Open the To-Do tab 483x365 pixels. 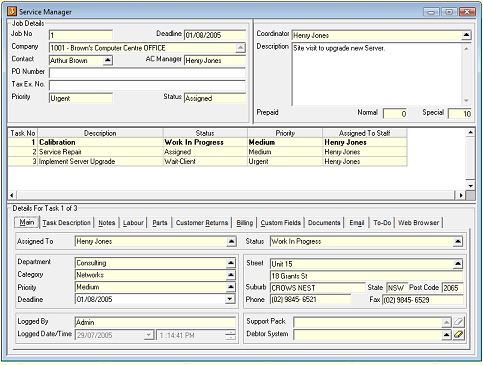click(382, 223)
